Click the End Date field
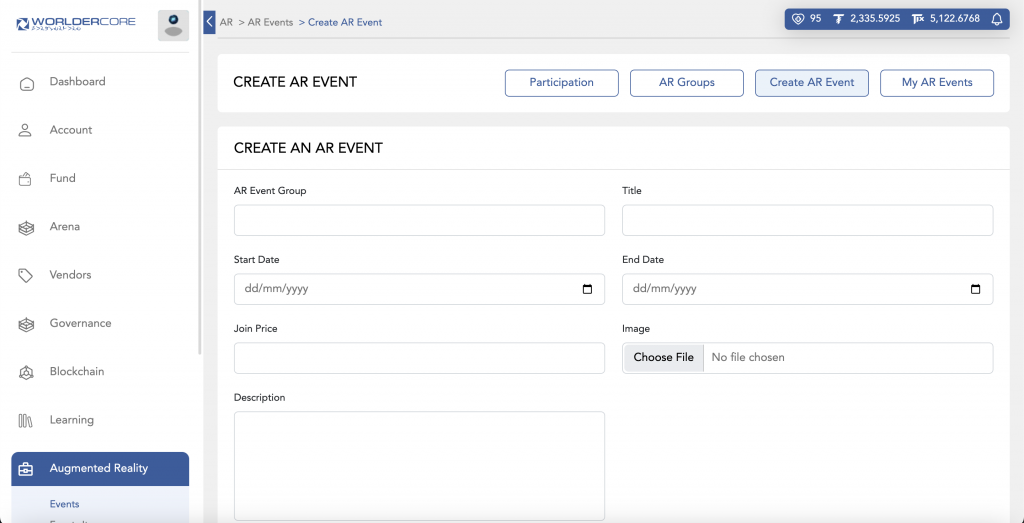This screenshot has height=523, width=1024. (808, 289)
